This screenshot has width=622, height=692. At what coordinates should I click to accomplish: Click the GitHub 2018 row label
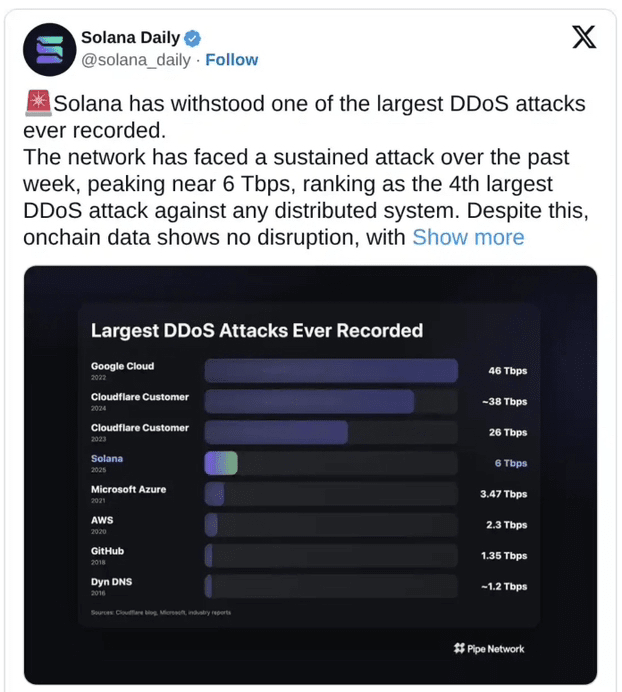[107, 556]
